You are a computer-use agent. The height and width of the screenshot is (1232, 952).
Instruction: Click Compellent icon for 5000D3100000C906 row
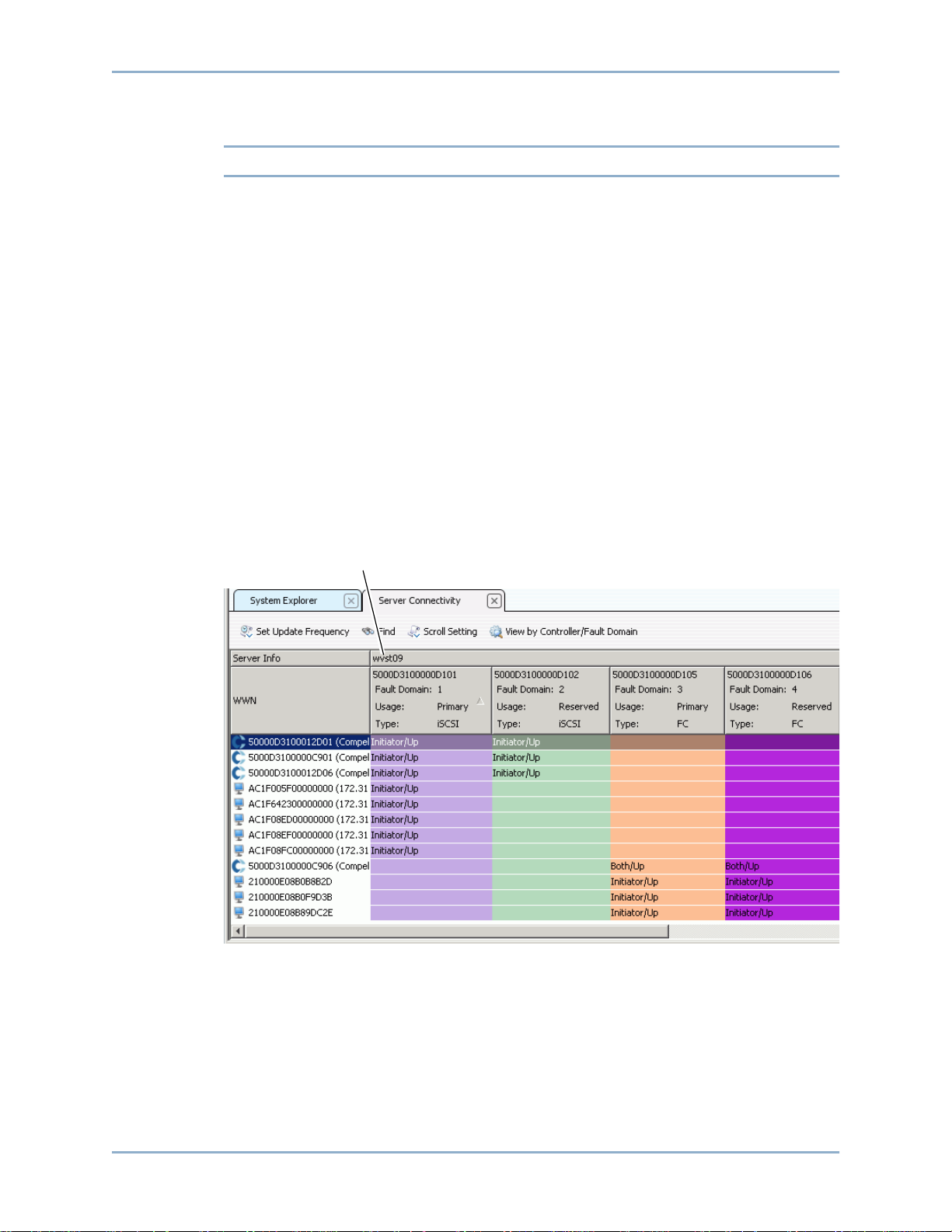point(239,866)
